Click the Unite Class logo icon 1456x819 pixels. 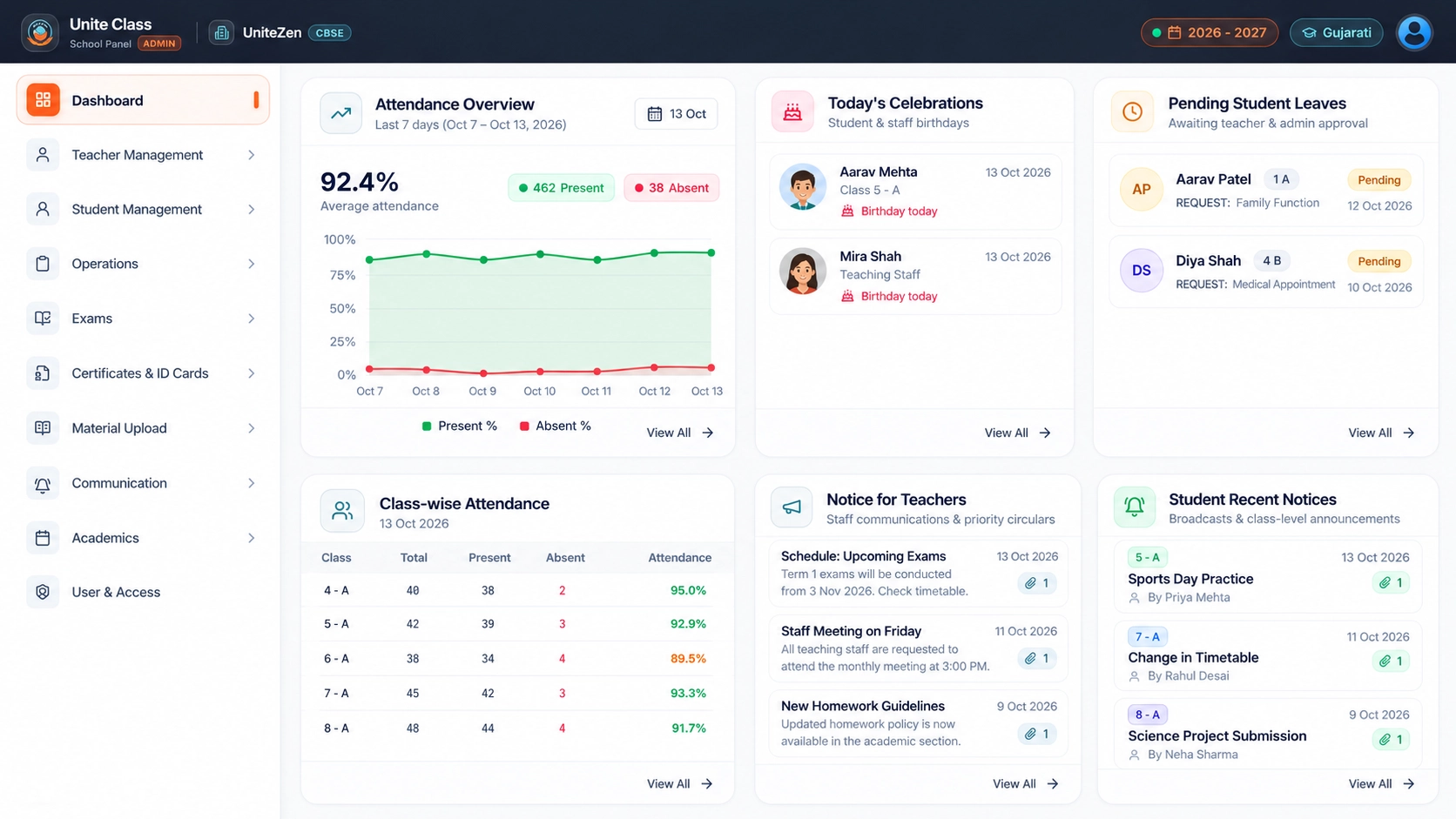point(39,32)
